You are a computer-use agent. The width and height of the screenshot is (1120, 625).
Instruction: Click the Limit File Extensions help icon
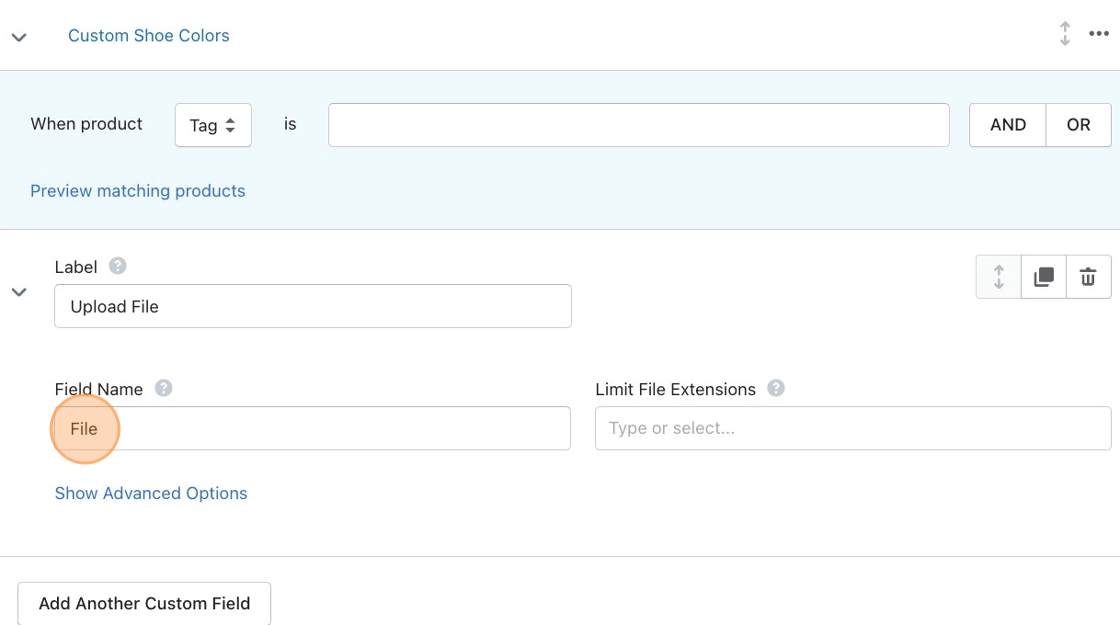[776, 388]
